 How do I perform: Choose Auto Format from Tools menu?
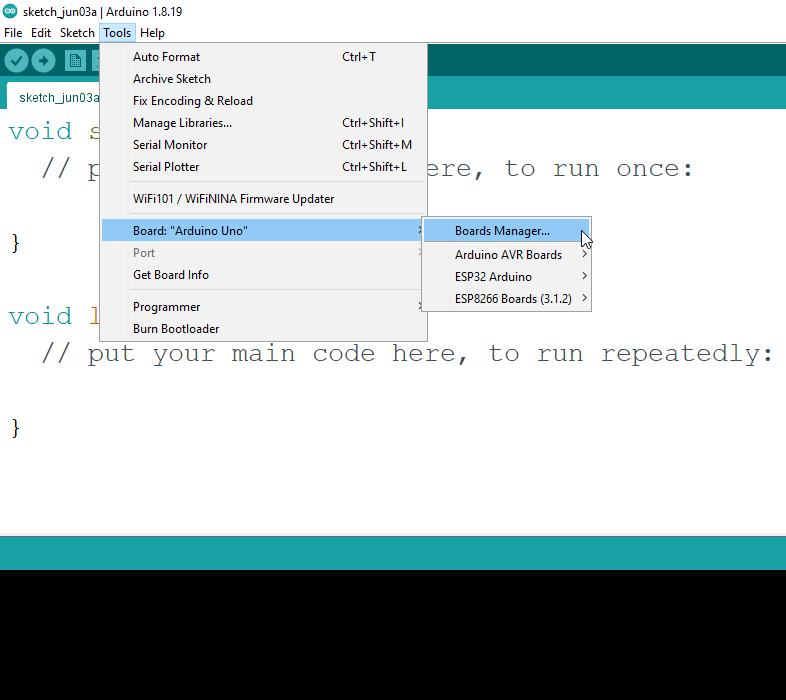click(x=166, y=57)
